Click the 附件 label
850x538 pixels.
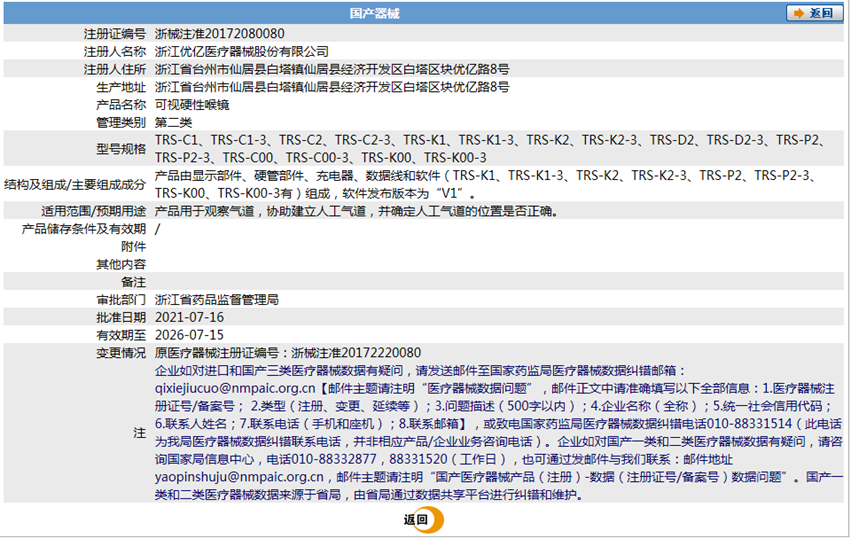click(x=133, y=247)
